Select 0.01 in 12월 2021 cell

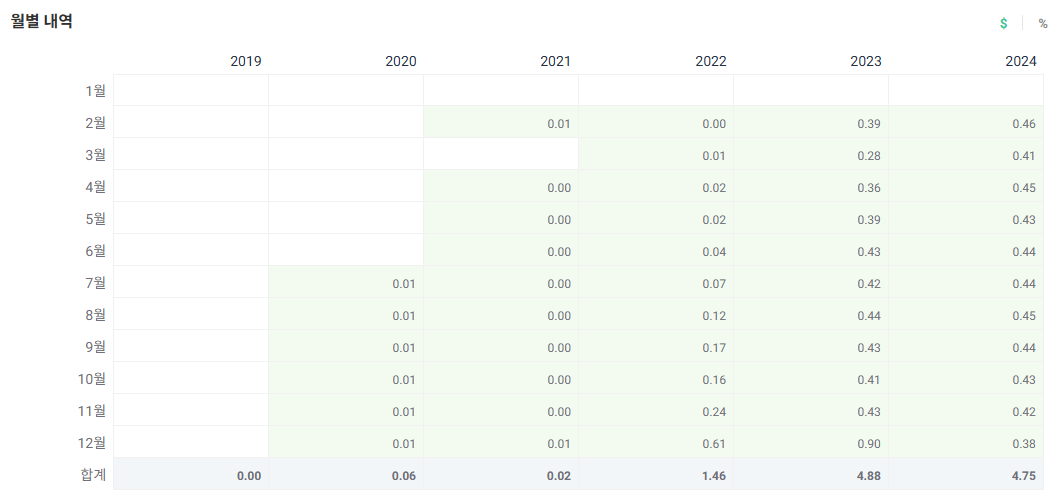[559, 444]
